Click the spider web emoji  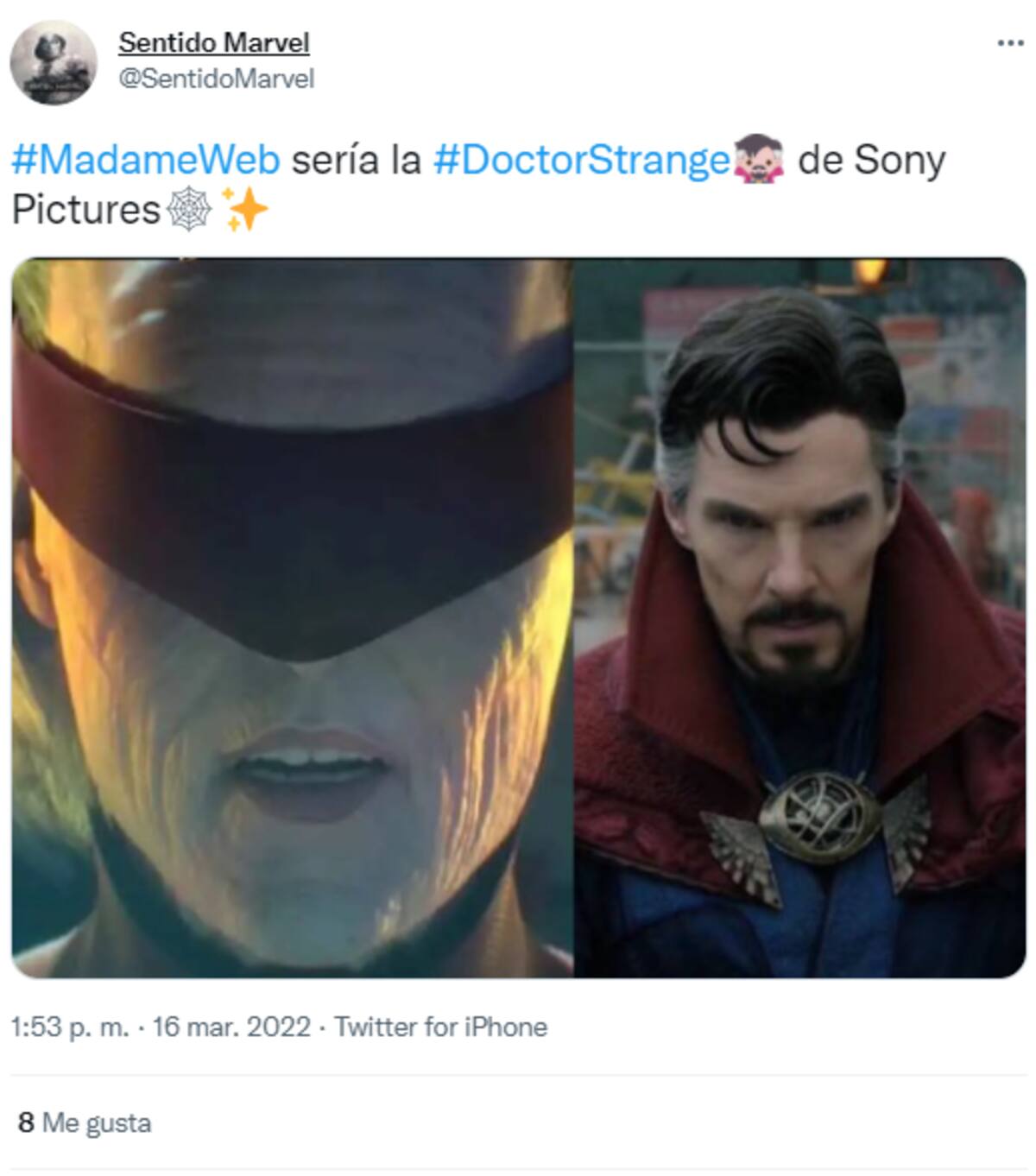[188, 210]
